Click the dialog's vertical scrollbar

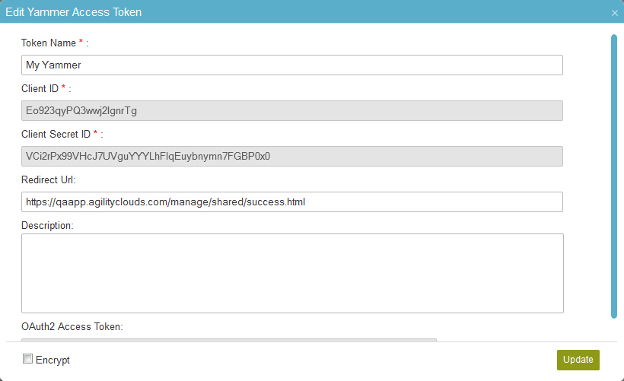[614, 176]
